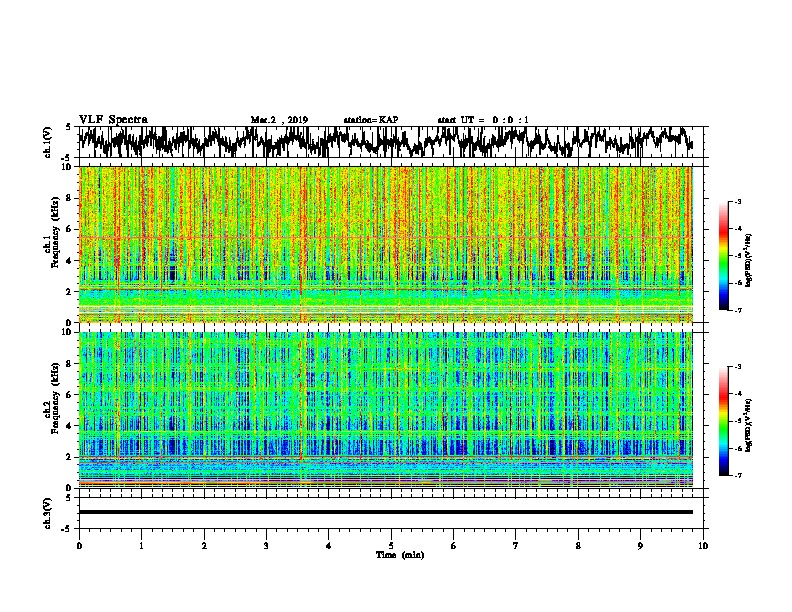Image resolution: width=792 pixels, height=612 pixels.
Task: Click the ch.2 frequency axis tick "8"
Action: point(68,363)
